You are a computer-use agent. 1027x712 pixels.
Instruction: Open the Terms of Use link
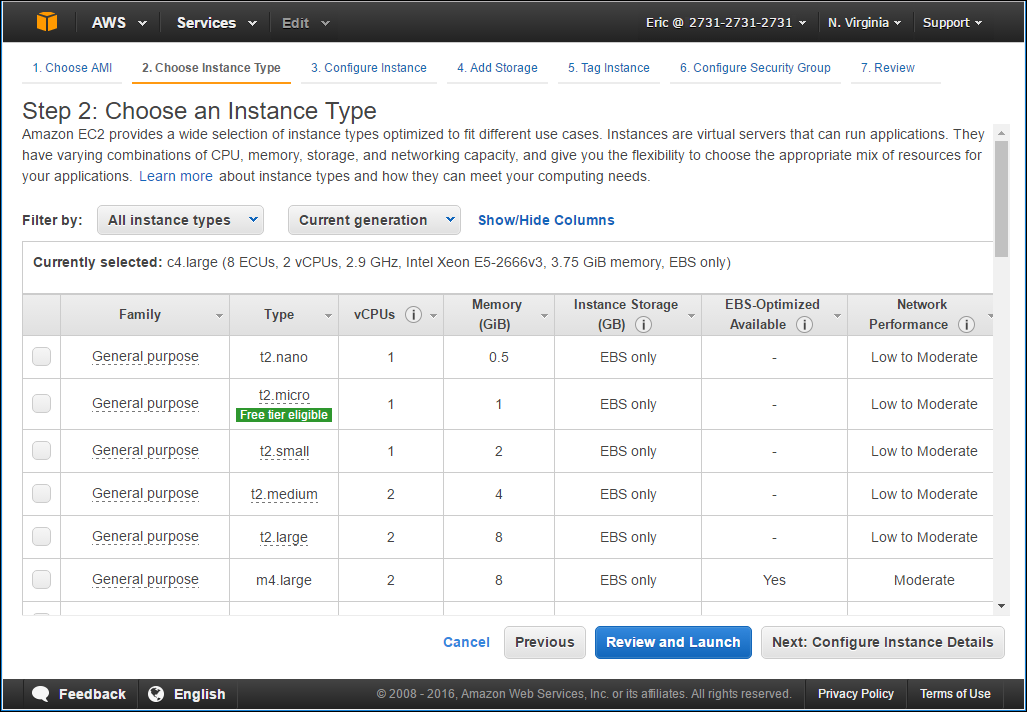coord(955,694)
